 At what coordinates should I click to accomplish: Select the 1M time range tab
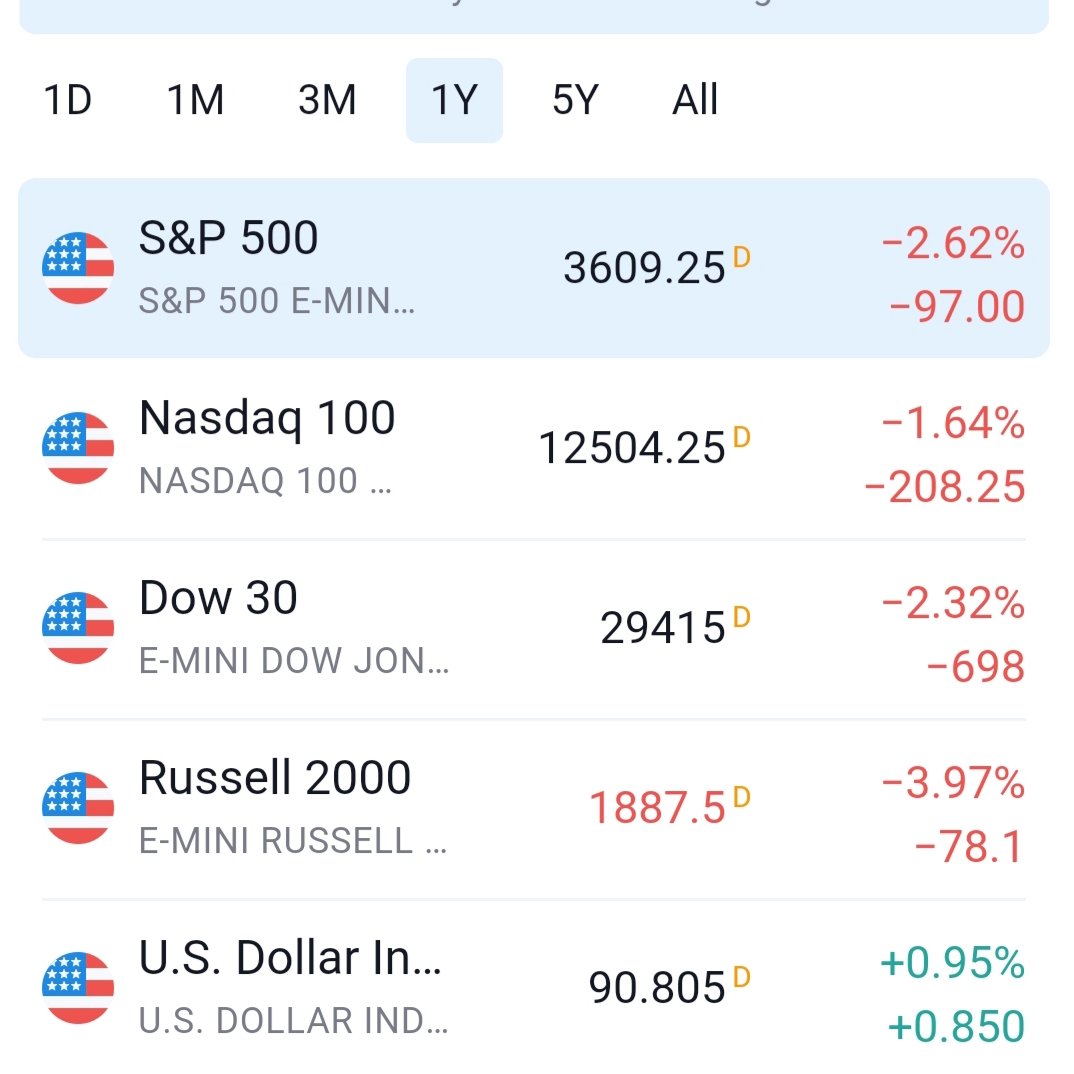(x=195, y=101)
